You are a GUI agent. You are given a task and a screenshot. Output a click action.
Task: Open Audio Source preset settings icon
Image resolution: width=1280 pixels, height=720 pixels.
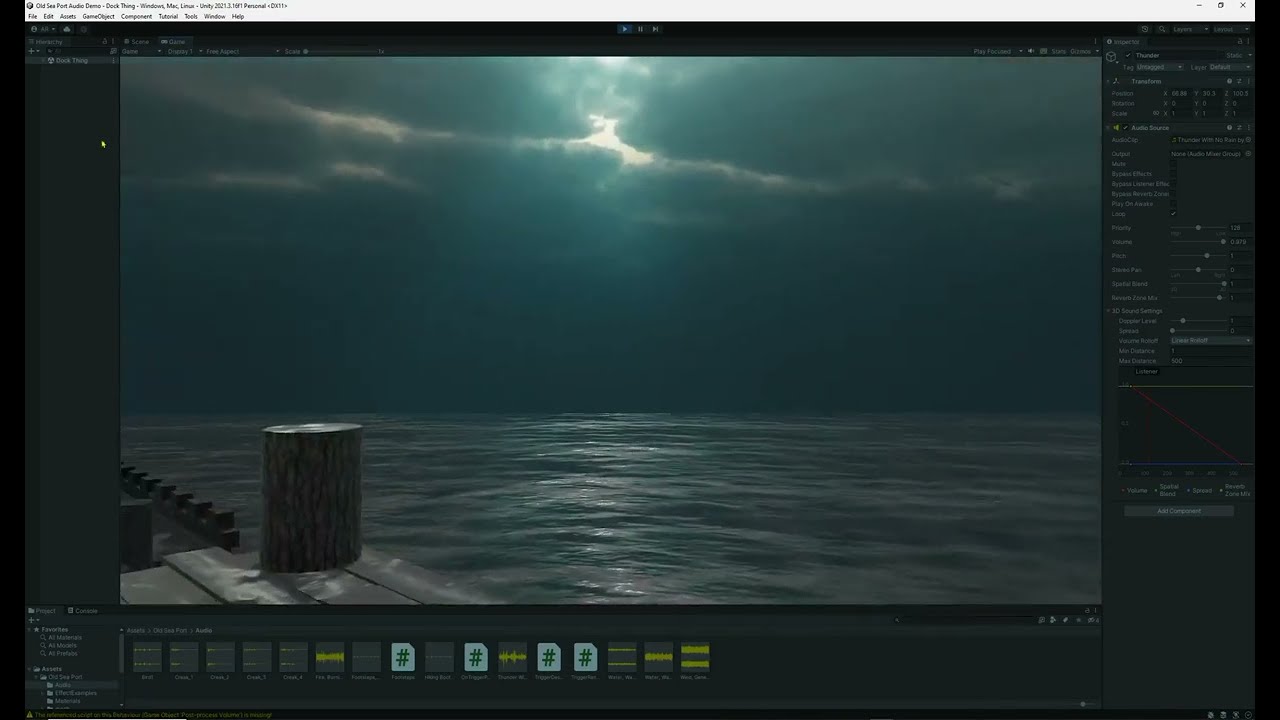[1239, 128]
